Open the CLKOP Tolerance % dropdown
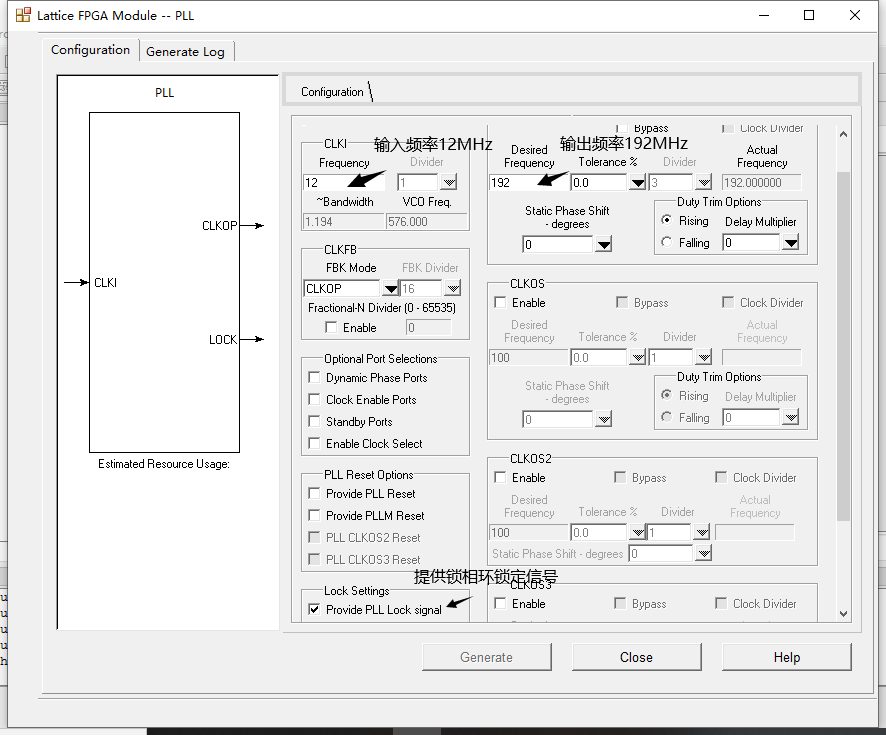The width and height of the screenshot is (886, 735). coord(637,182)
